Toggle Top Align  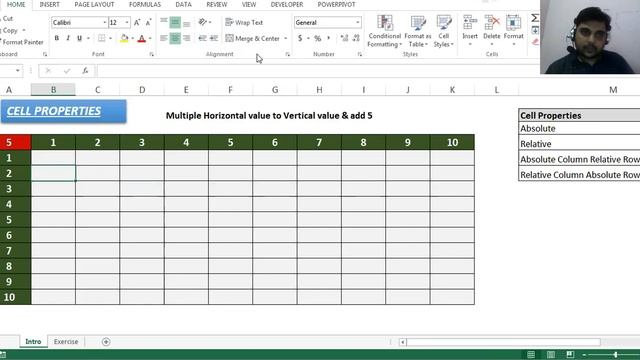point(164,22)
